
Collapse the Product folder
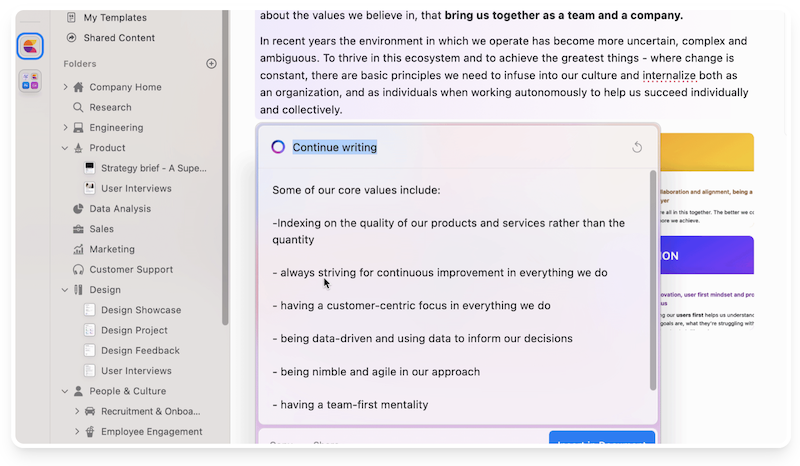tap(66, 148)
